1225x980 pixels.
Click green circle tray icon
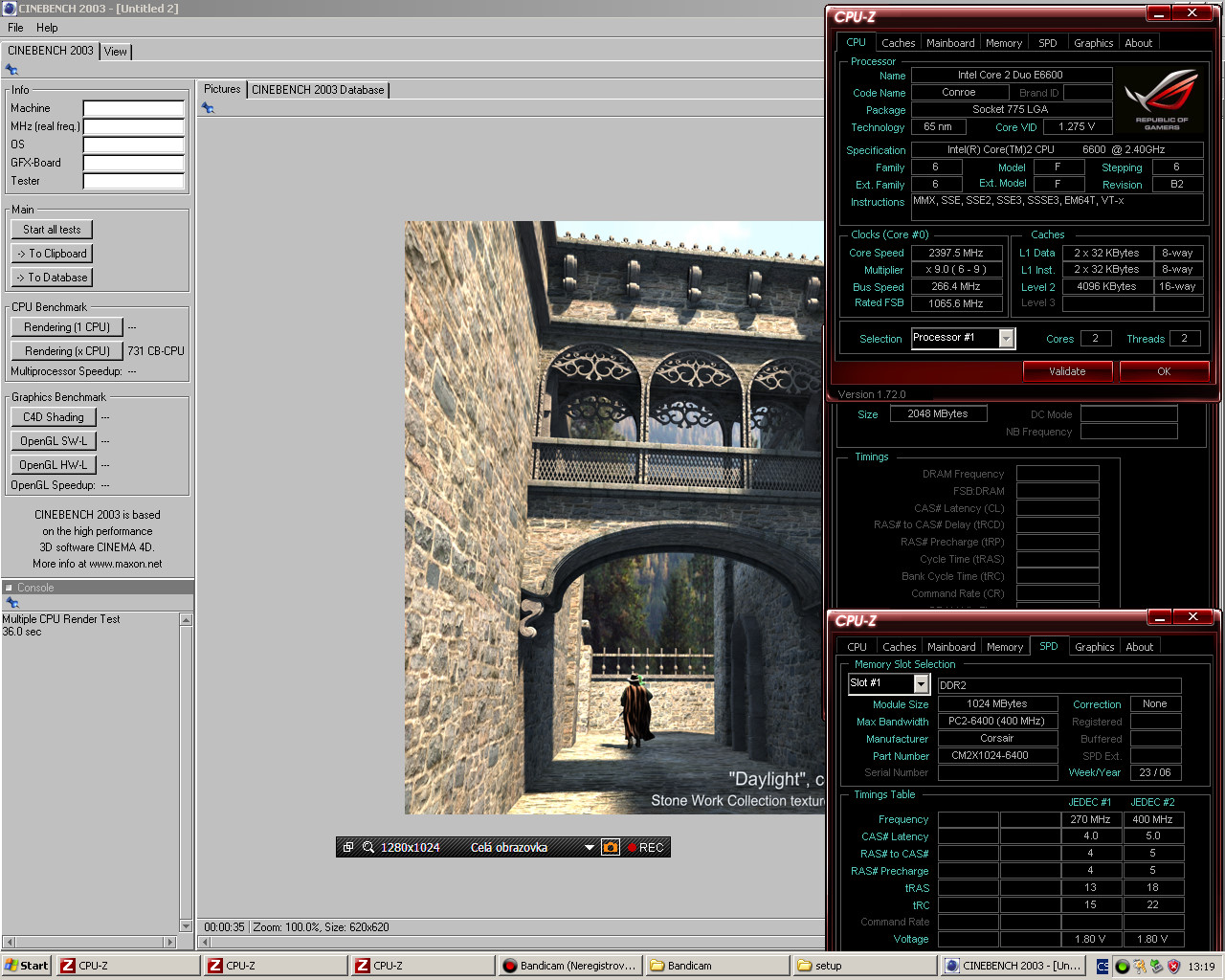1122,967
